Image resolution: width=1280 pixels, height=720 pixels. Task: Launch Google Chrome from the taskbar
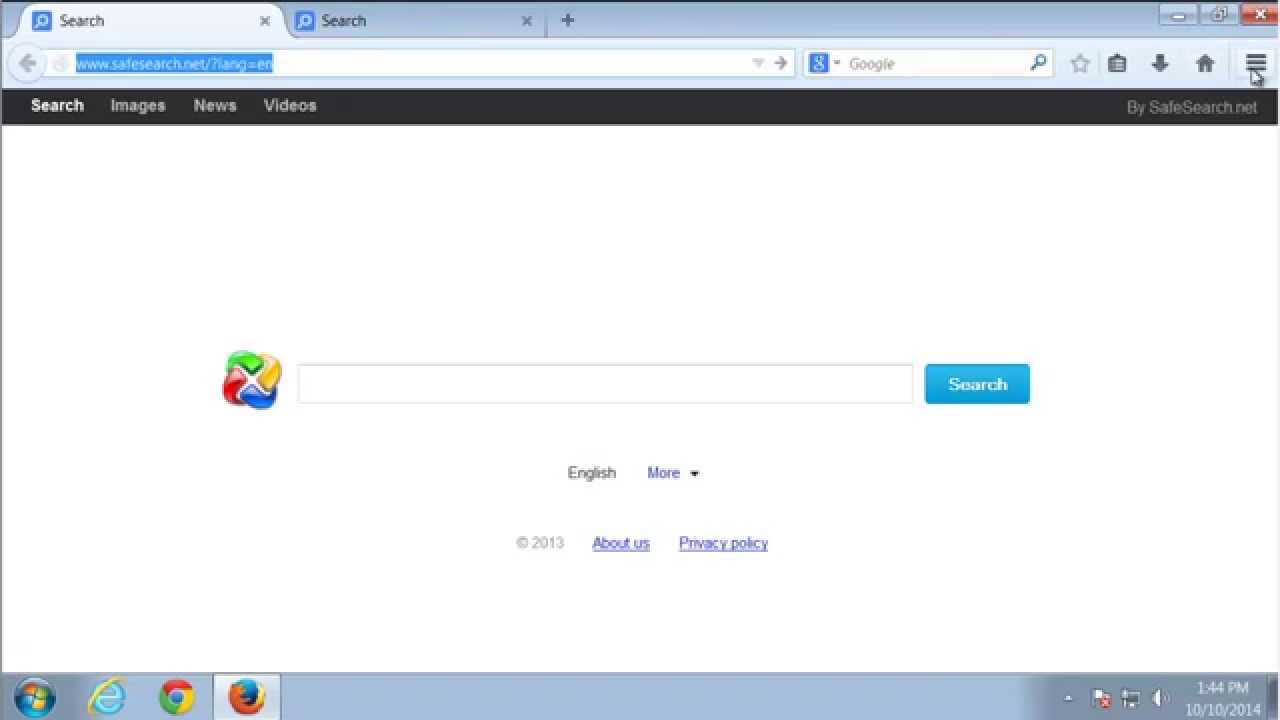click(x=177, y=697)
